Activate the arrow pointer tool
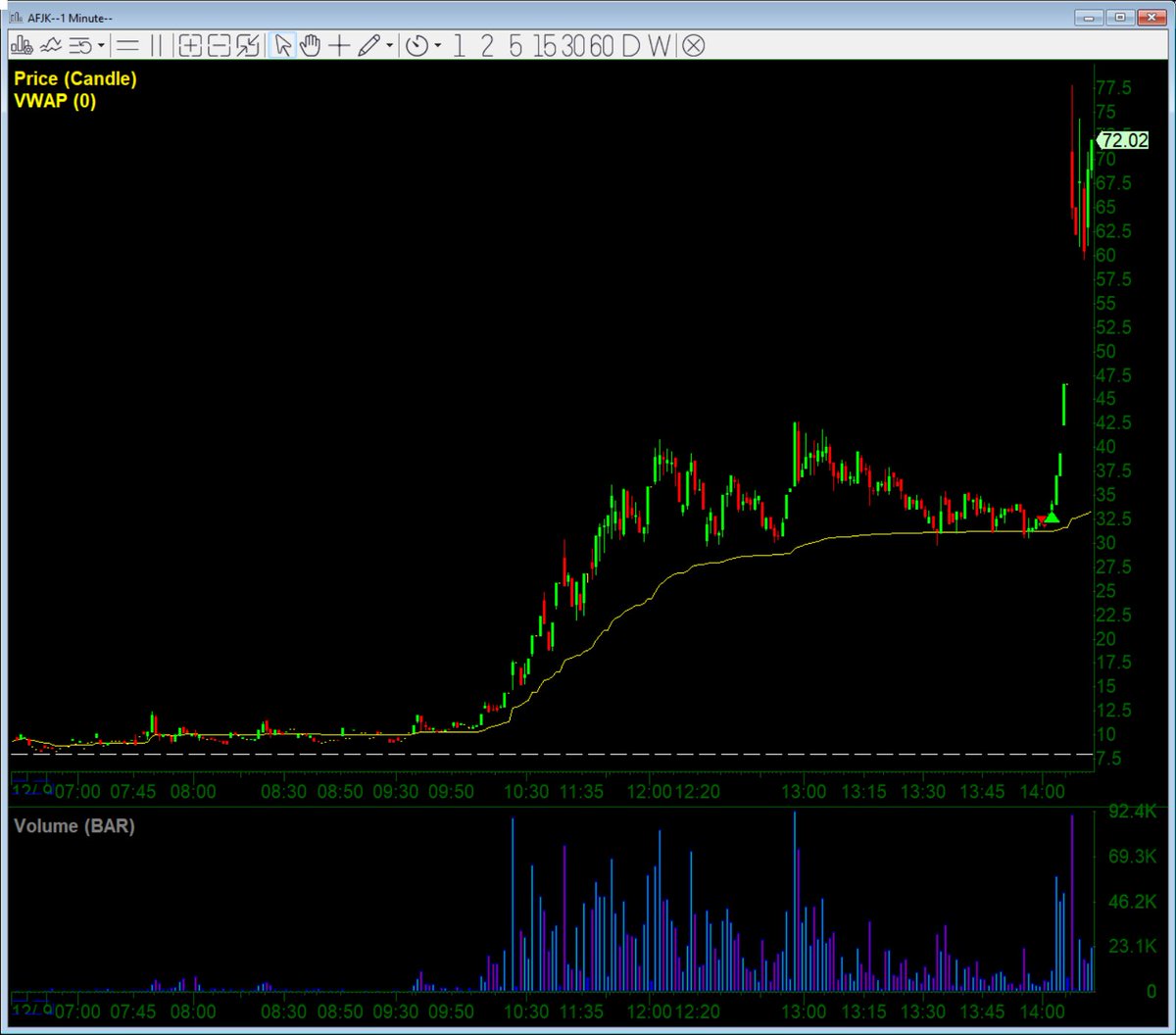The height and width of the screenshot is (1035, 1176). 282,45
